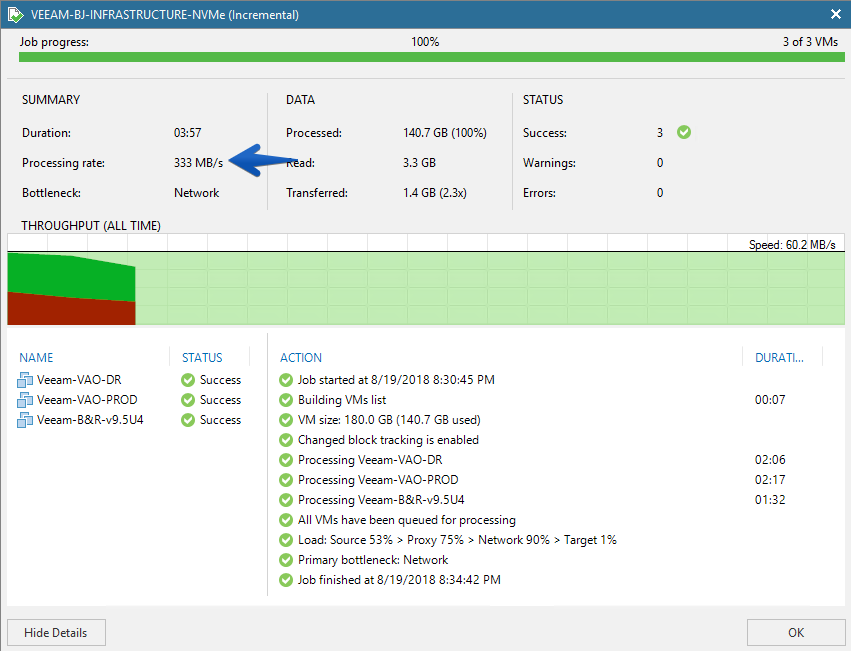Click the 'THROUGHPUT (ALL TIME)' heading
The image size is (851, 651).
tap(91, 226)
